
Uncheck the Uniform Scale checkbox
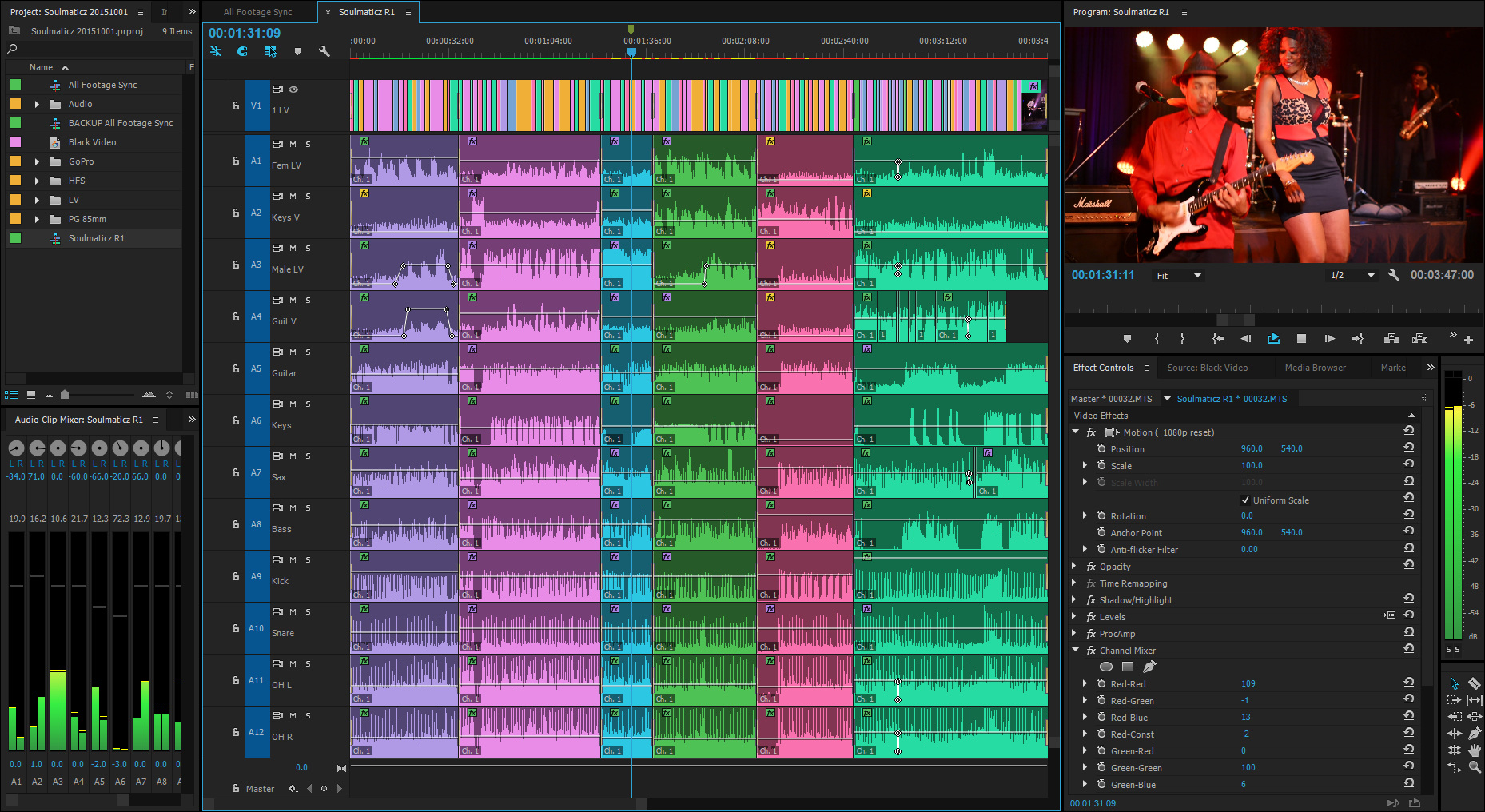1245,500
